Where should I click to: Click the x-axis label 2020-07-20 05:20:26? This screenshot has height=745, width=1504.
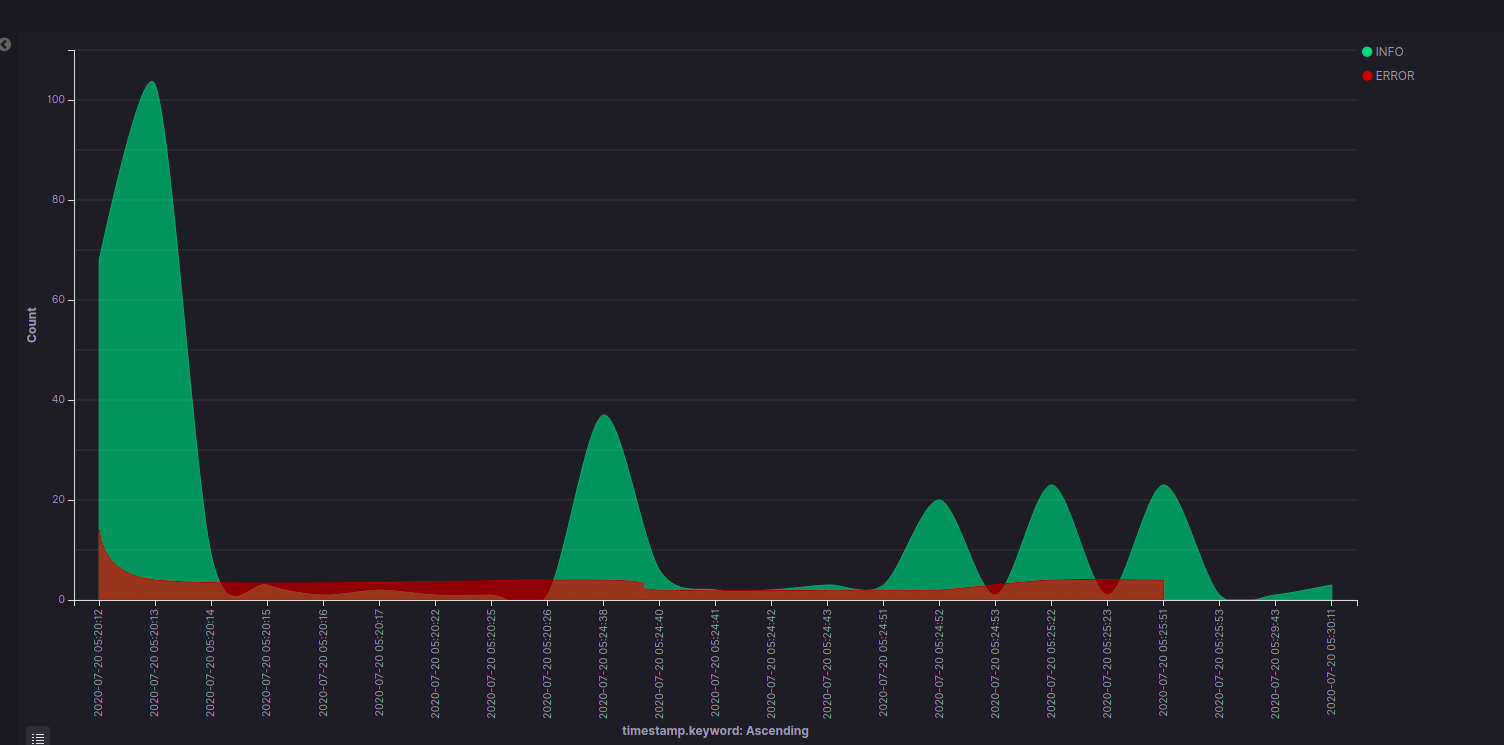click(547, 662)
